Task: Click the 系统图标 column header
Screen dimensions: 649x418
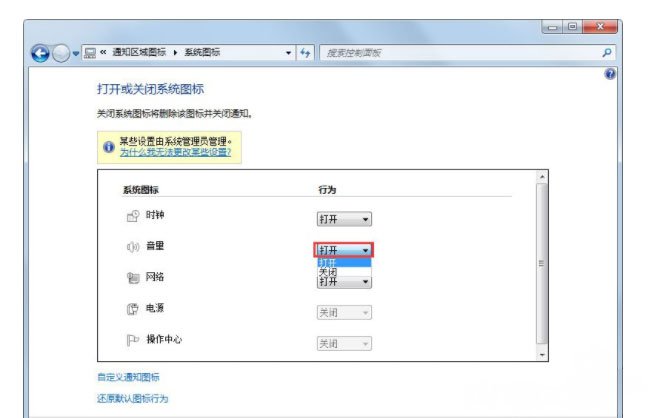Action: coord(141,190)
